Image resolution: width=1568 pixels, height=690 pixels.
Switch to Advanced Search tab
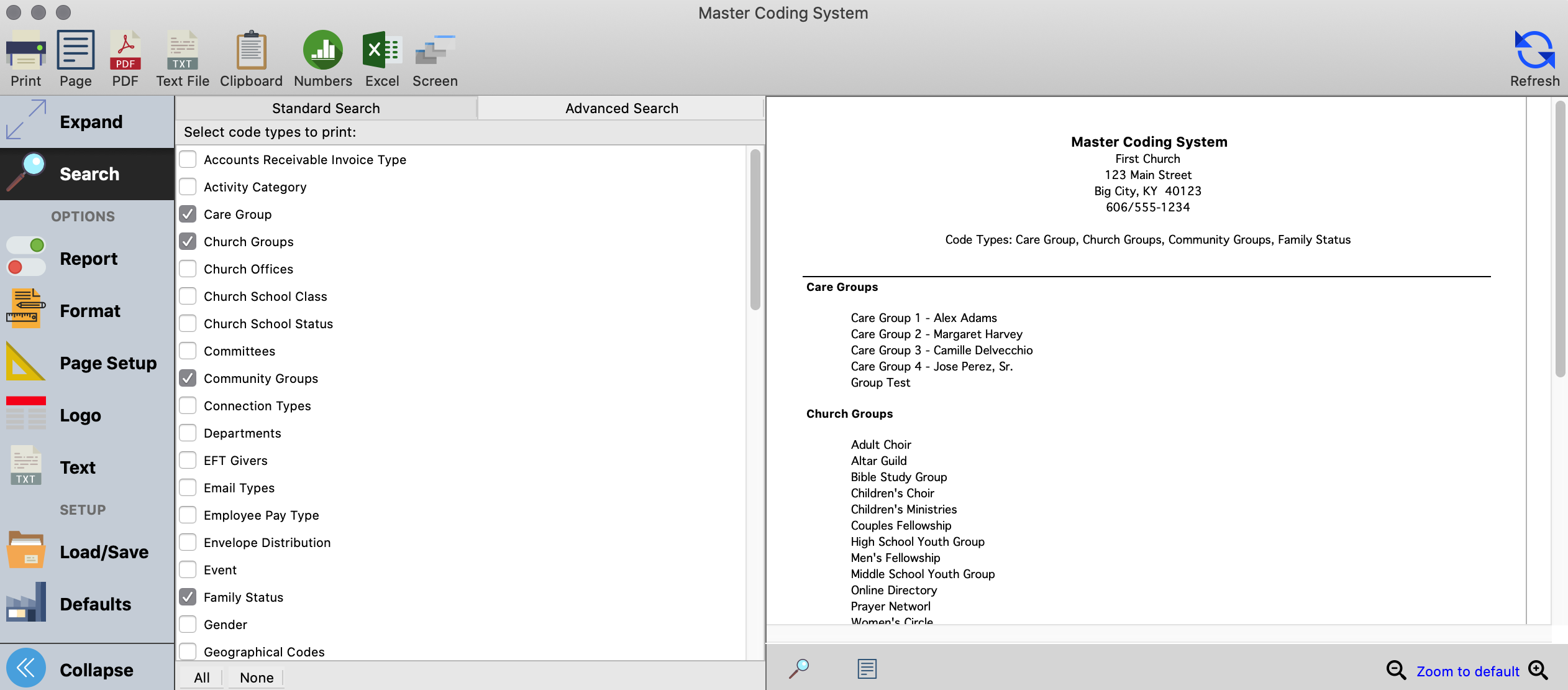pyautogui.click(x=621, y=108)
